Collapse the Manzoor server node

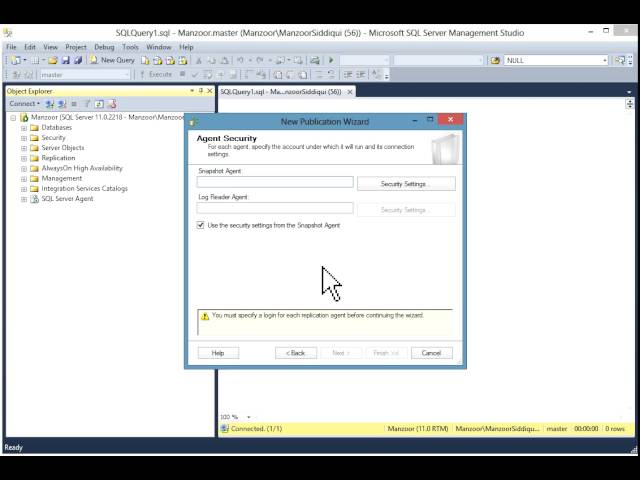tap(13, 118)
